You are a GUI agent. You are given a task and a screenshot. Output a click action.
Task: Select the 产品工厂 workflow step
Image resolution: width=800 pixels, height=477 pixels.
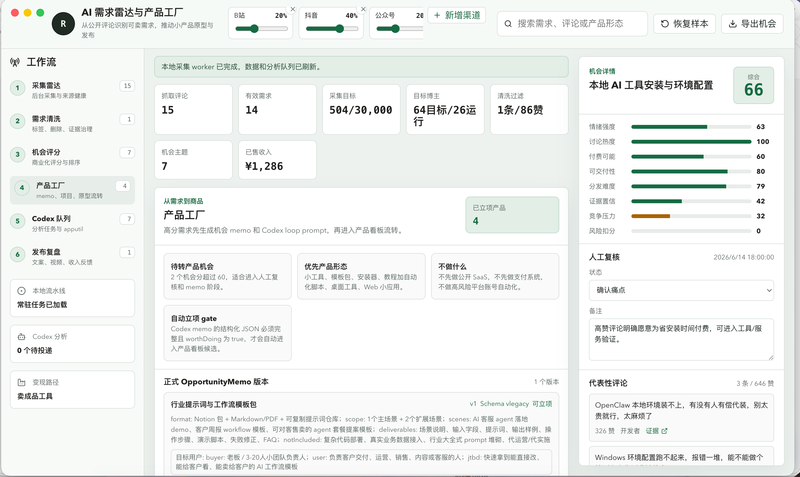[x=72, y=190]
